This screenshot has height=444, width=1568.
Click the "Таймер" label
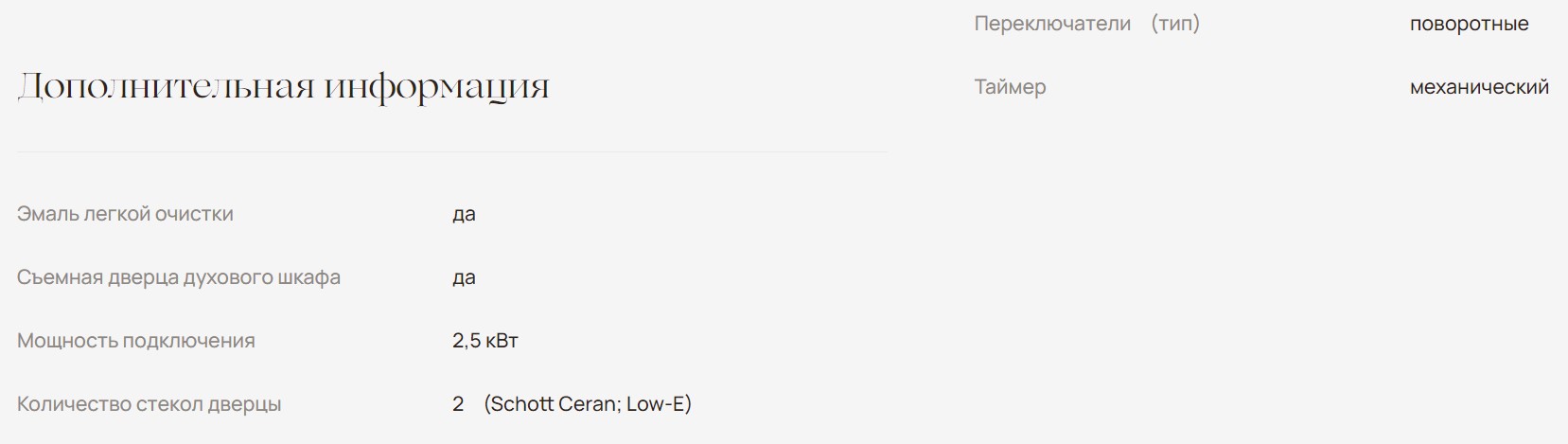coord(1010,87)
